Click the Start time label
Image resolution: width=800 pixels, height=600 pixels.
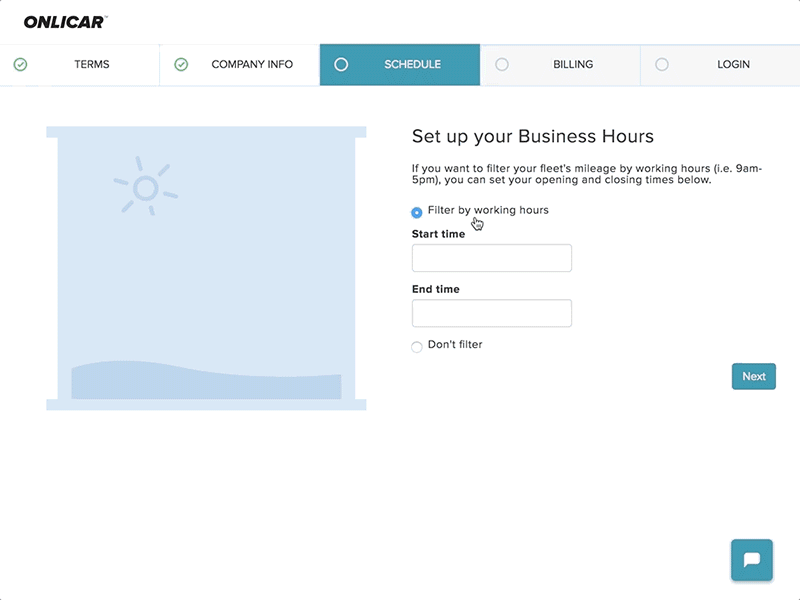(438, 234)
